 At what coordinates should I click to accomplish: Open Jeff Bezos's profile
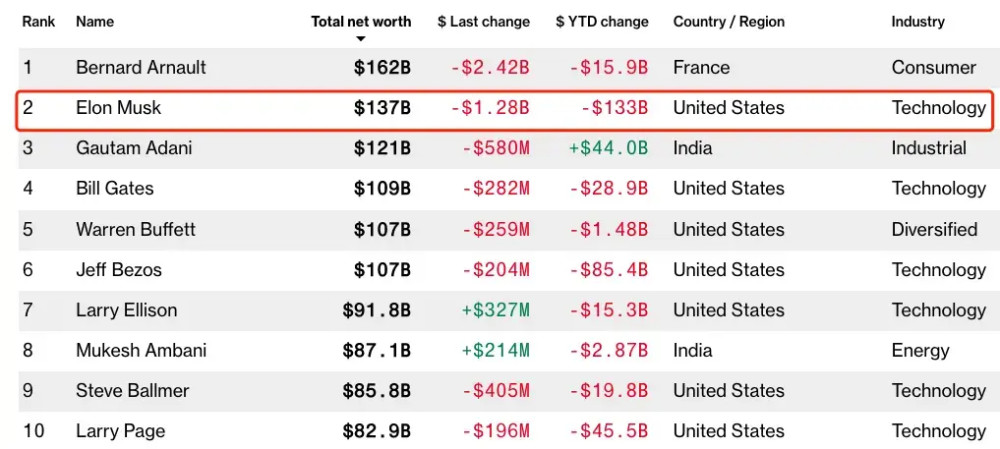pos(119,270)
